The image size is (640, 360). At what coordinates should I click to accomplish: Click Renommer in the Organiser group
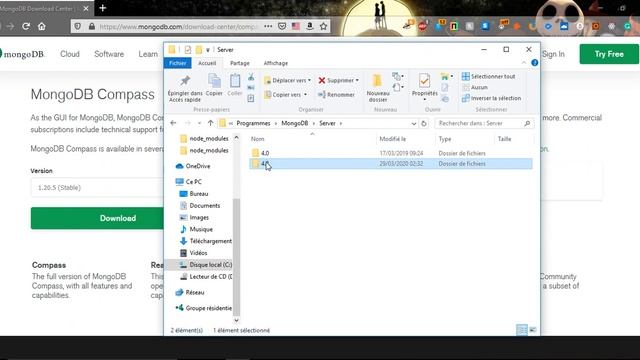(336, 95)
